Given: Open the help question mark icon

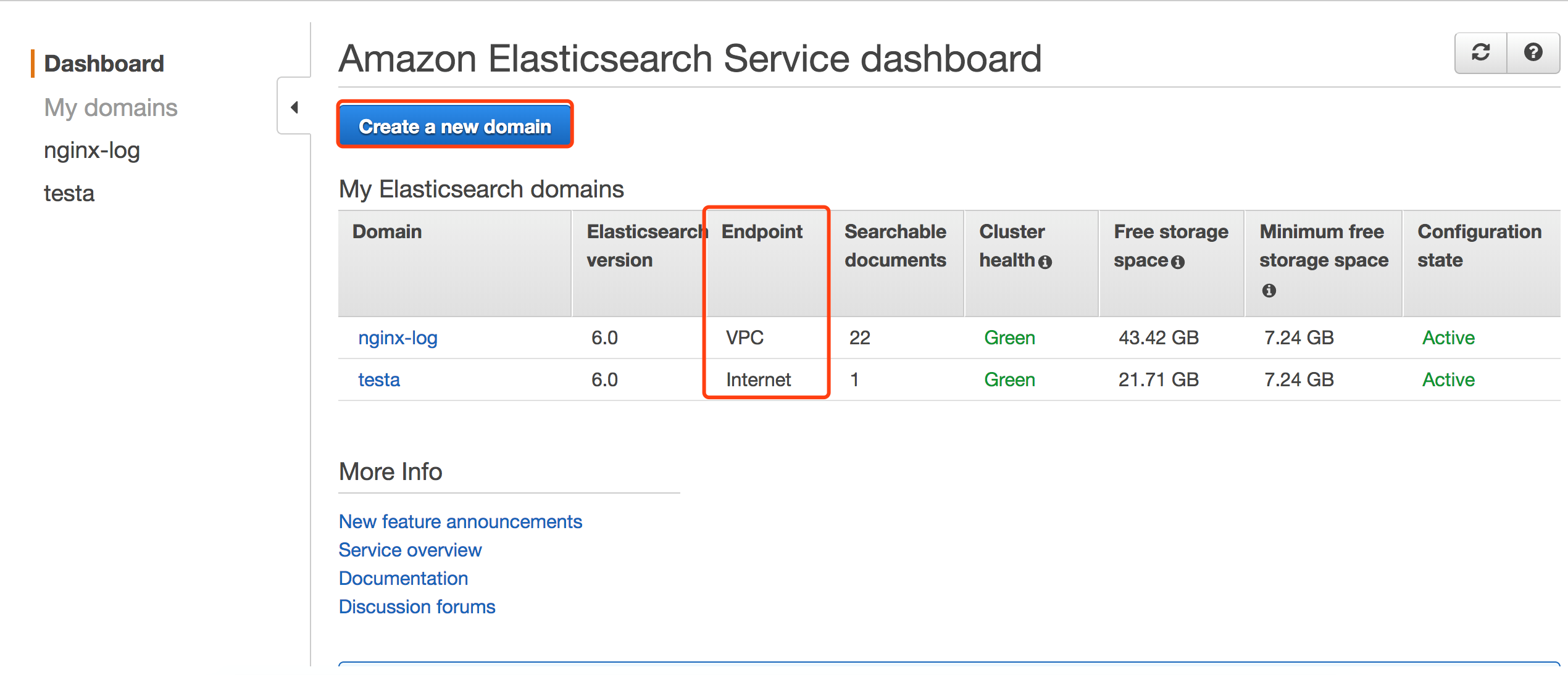Looking at the screenshot, I should coord(1533,52).
